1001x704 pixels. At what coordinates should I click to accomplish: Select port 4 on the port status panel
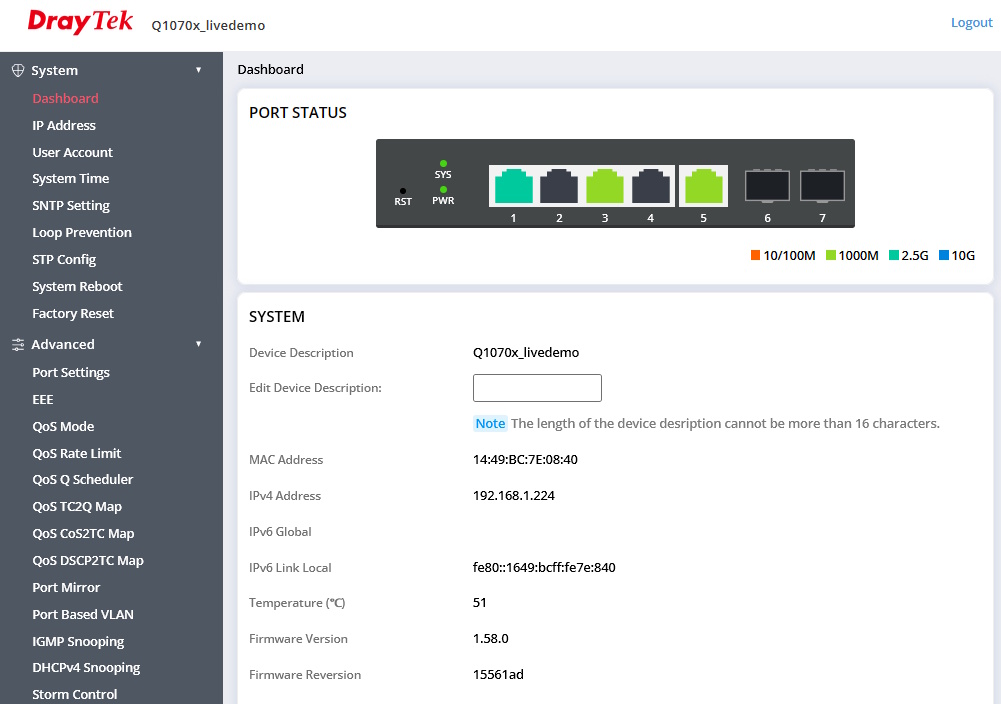651,186
